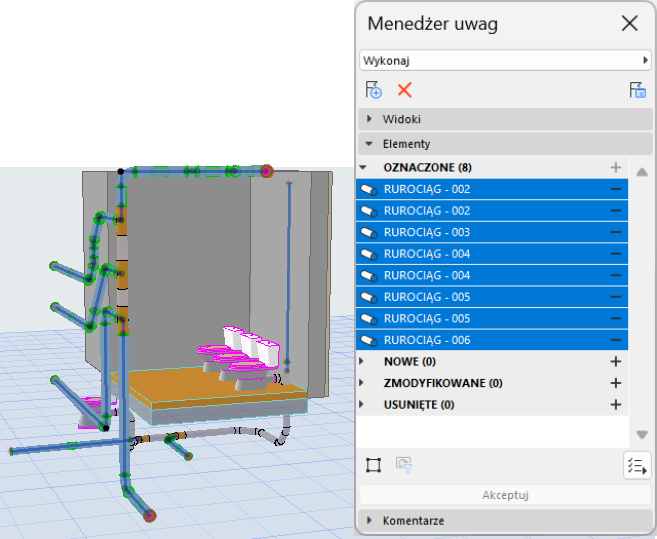Click the pipe icon beside RUROCIĄG - 003
Screen dimensions: 657x539
pos(369,233)
